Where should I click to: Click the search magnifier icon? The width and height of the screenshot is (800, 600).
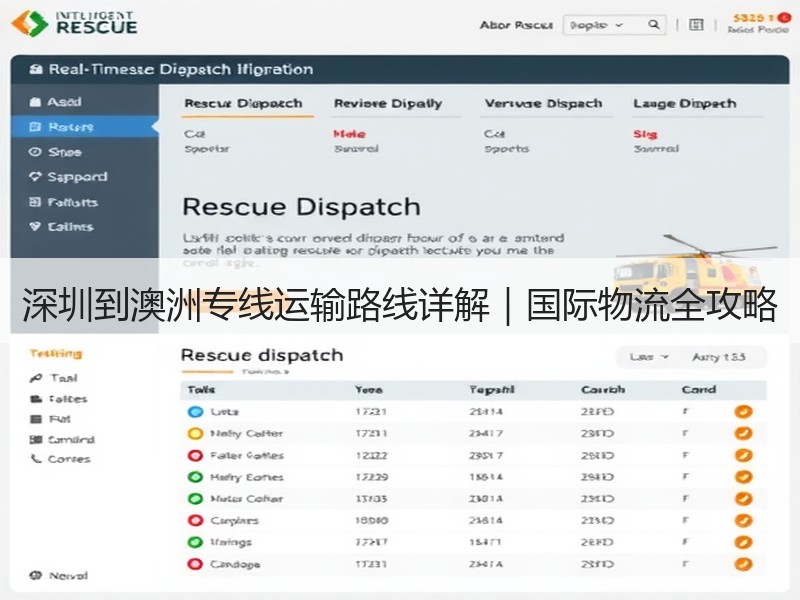point(653,24)
